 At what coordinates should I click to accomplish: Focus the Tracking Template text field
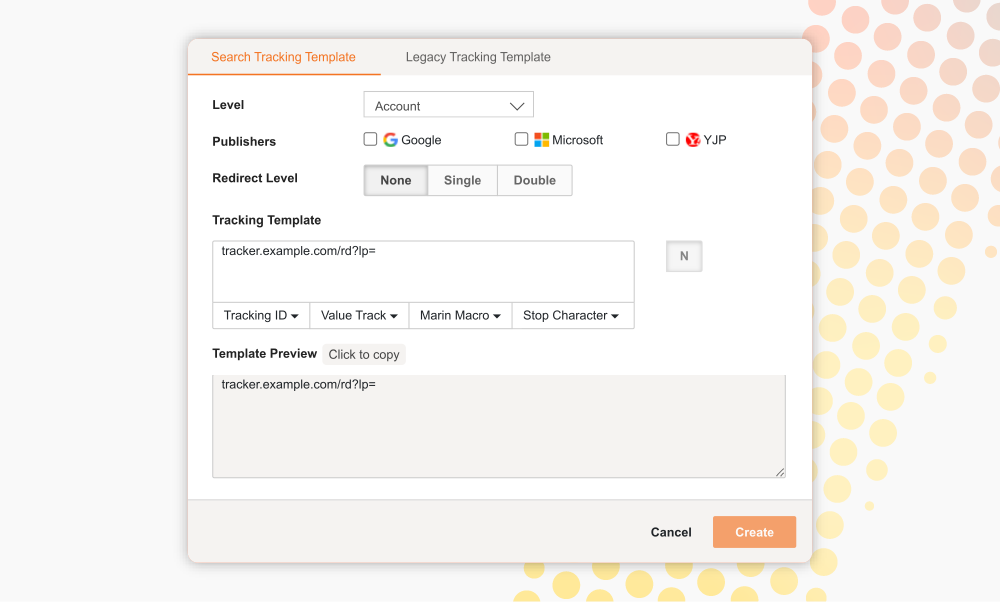tap(423, 271)
